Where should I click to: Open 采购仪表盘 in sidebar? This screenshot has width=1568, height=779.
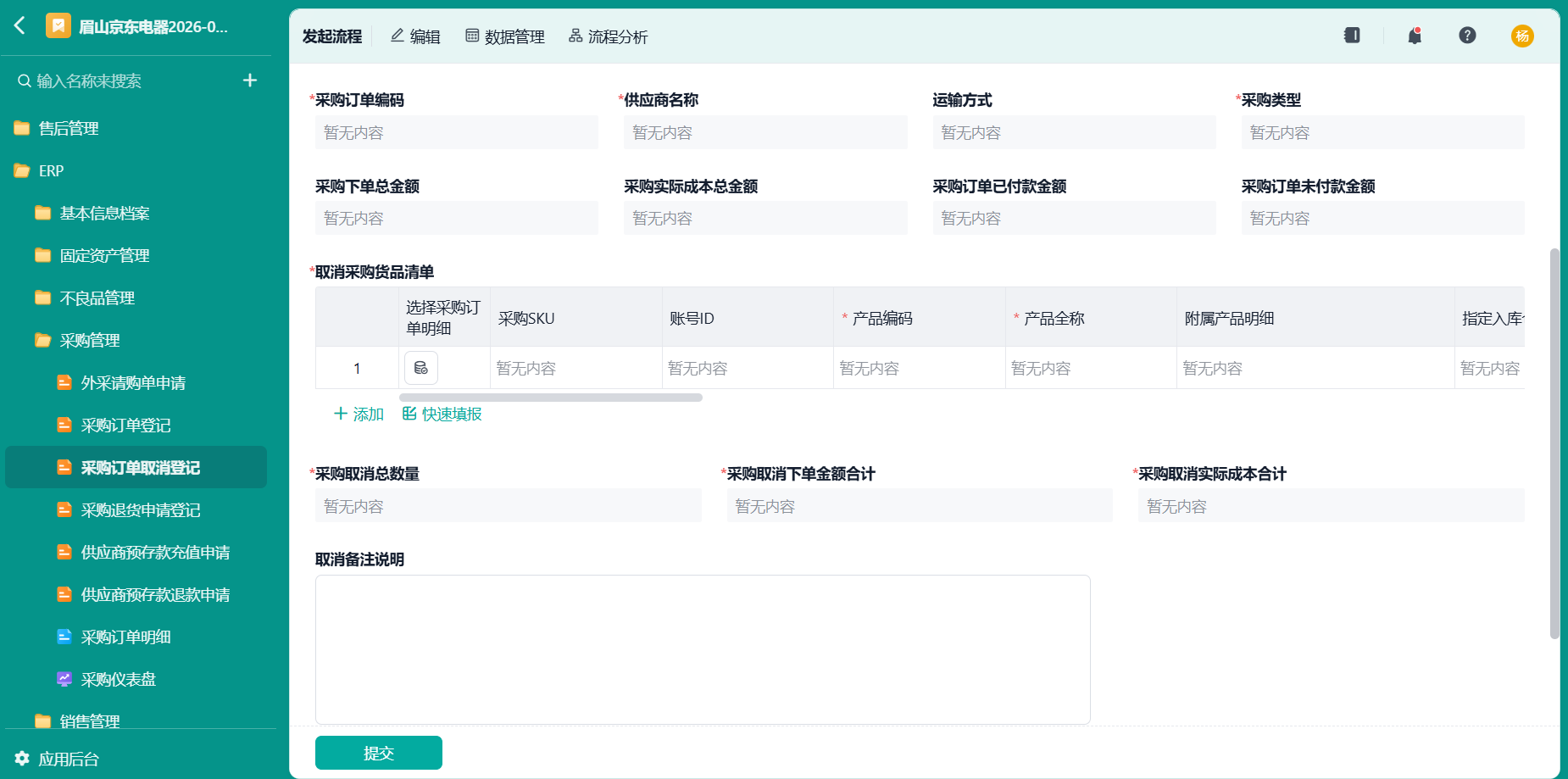pyautogui.click(x=119, y=679)
